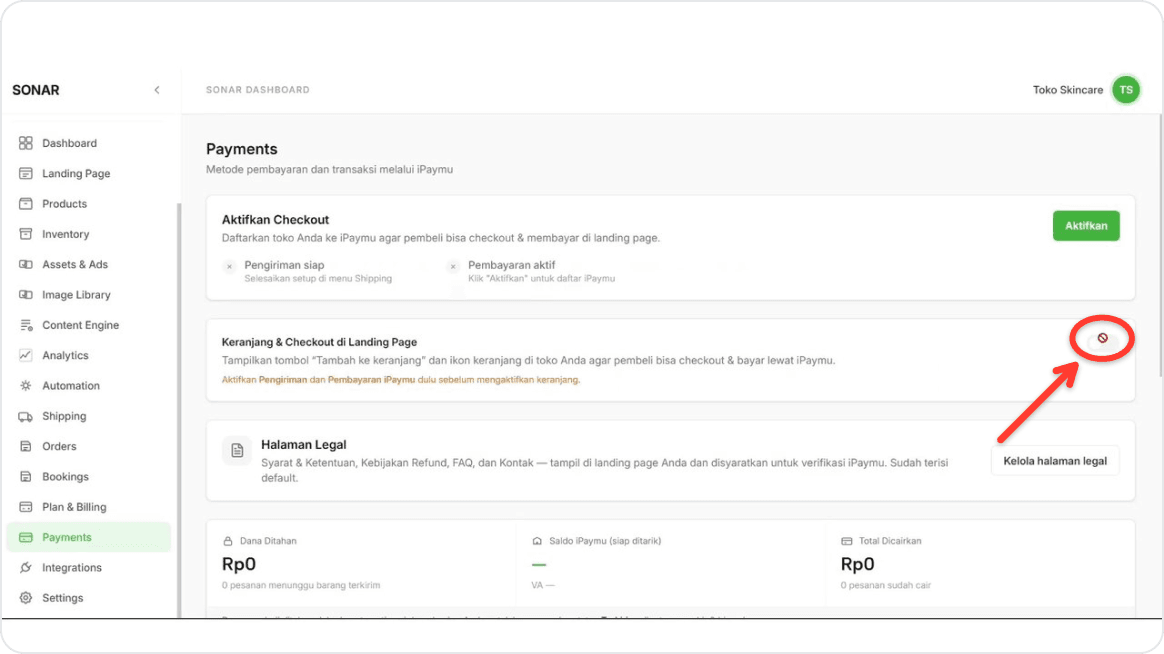Click Kelola halaman legal button
Viewport: 1164px width, 654px height.
(1055, 461)
